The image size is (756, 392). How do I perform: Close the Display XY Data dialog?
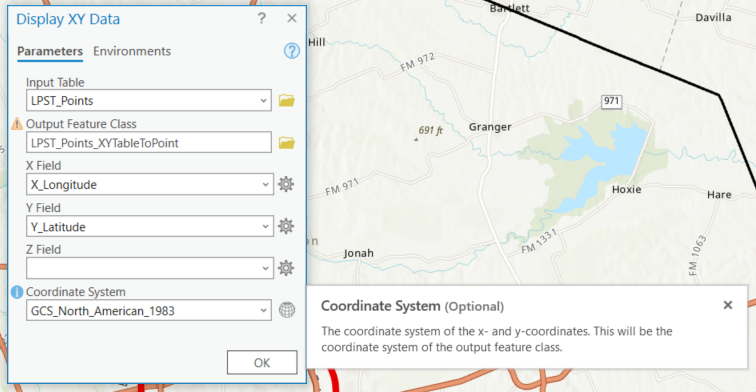(292, 18)
